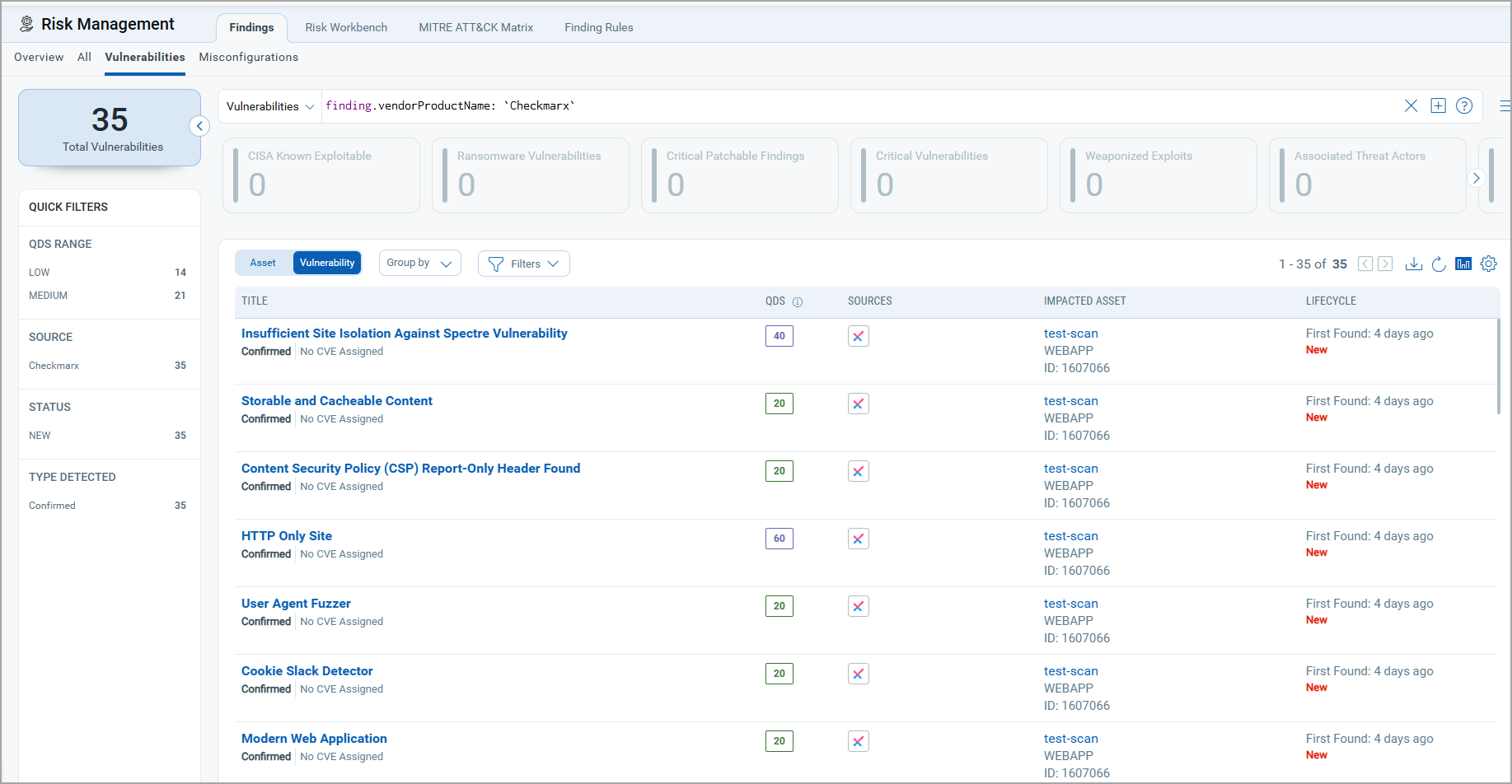Download the vulnerabilities list
This screenshot has height=784, width=1512.
tap(1414, 264)
